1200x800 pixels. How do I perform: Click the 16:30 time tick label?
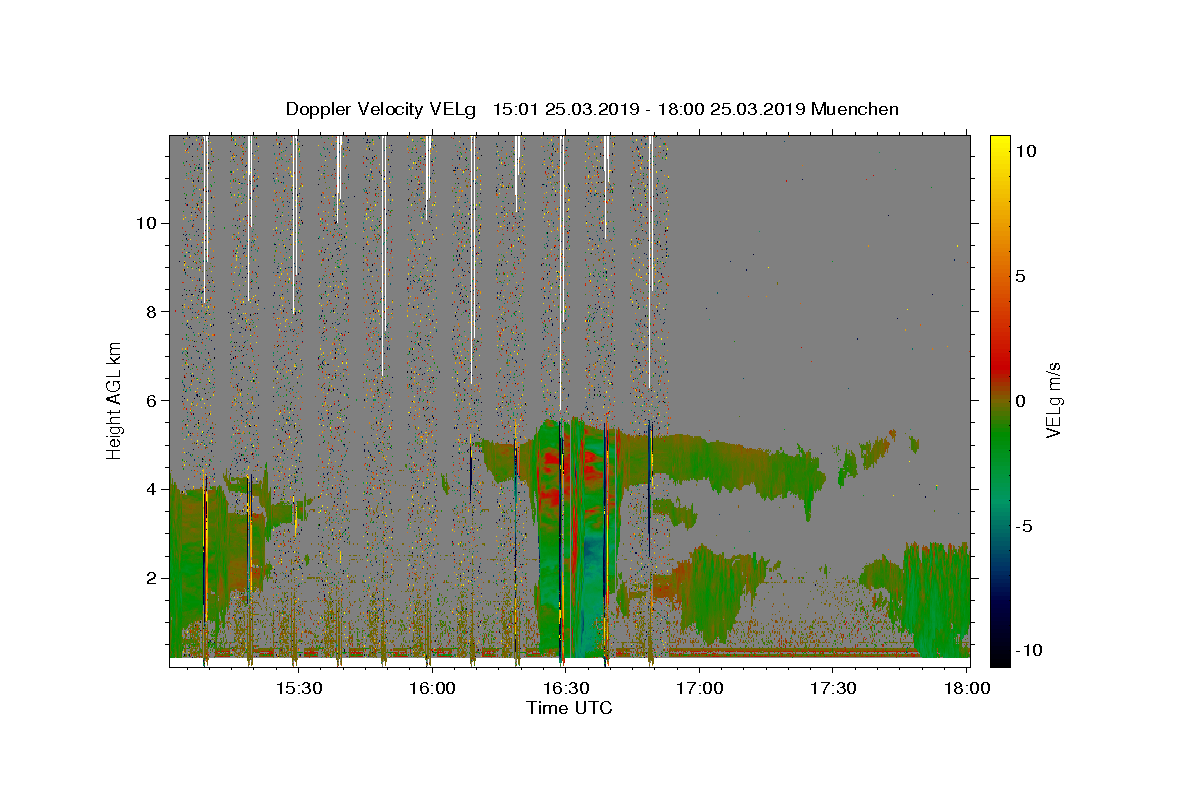tap(566, 688)
